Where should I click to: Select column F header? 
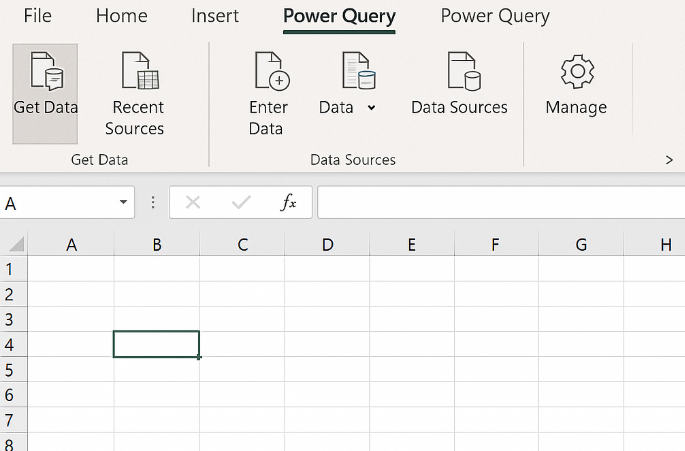(x=496, y=244)
